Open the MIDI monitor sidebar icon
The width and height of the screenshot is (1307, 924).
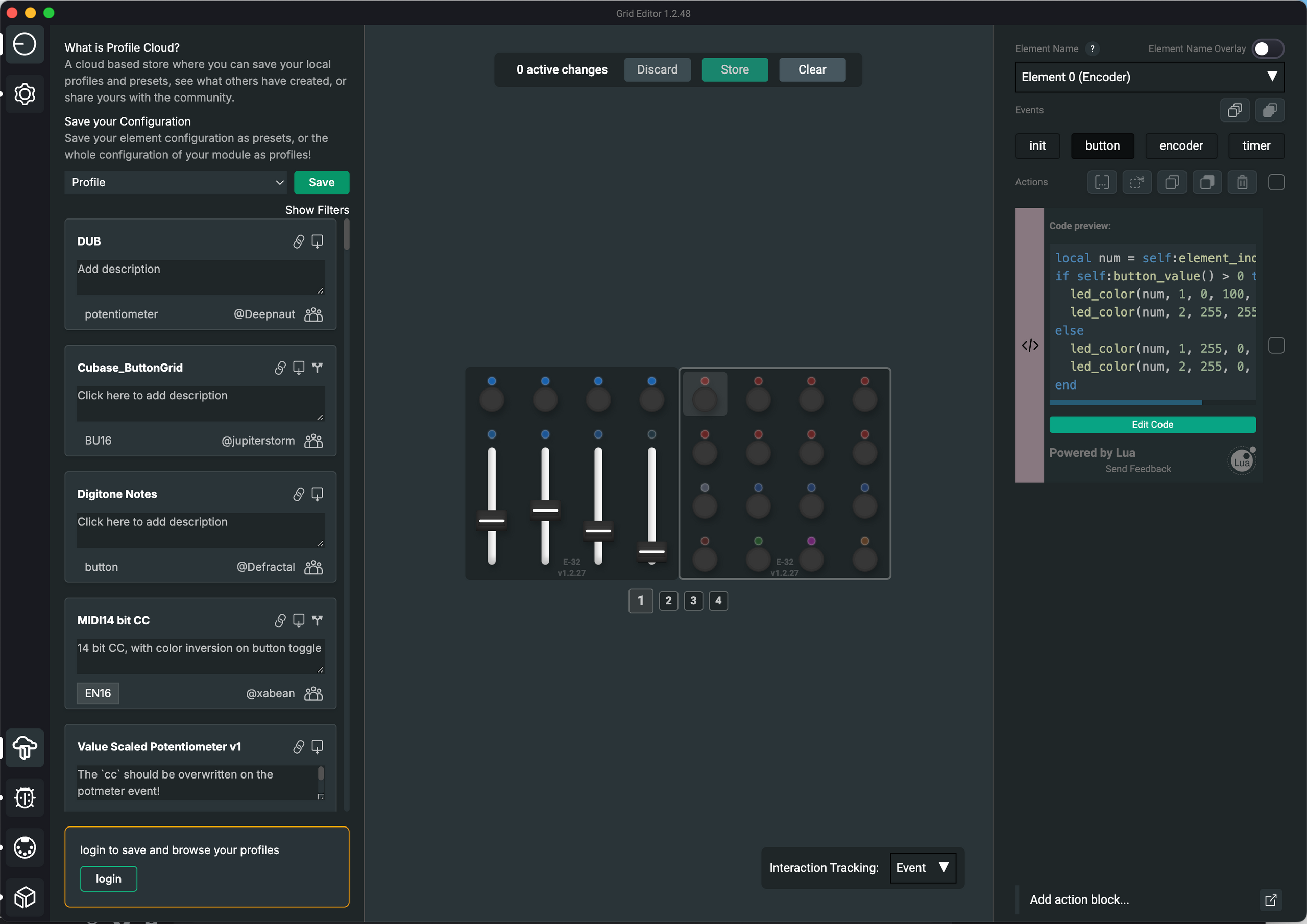point(25,848)
